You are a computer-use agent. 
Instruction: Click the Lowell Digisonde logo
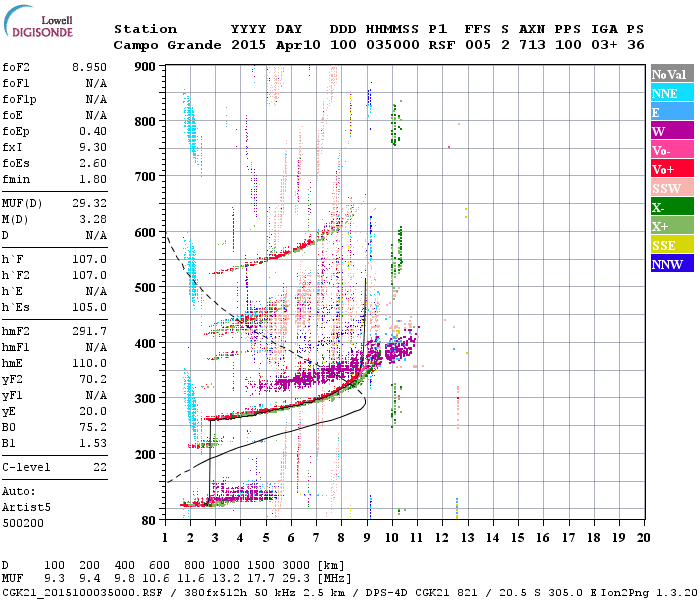click(x=38, y=22)
